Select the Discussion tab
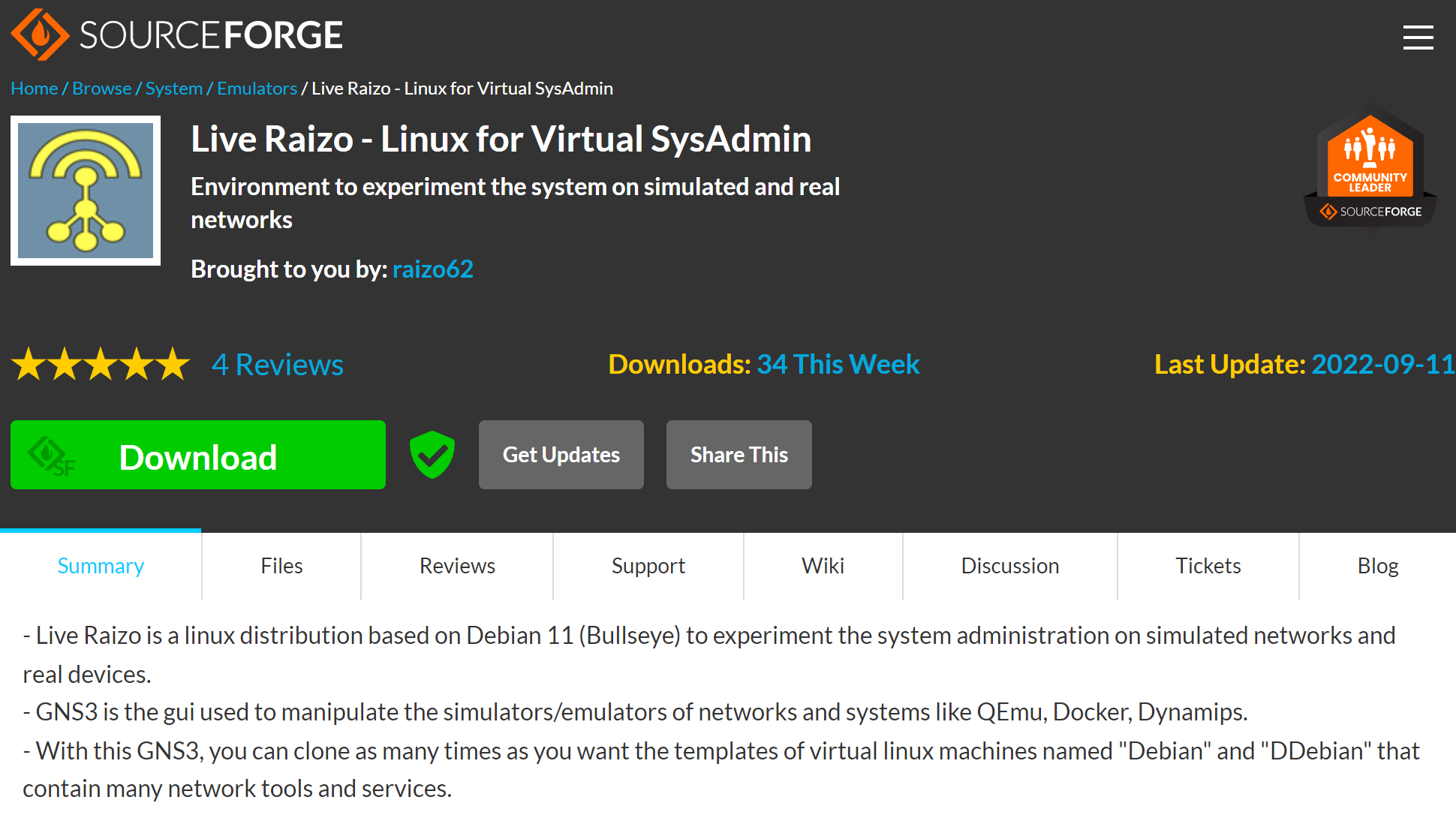Viewport: 1456px width, 818px height. coord(1009,566)
